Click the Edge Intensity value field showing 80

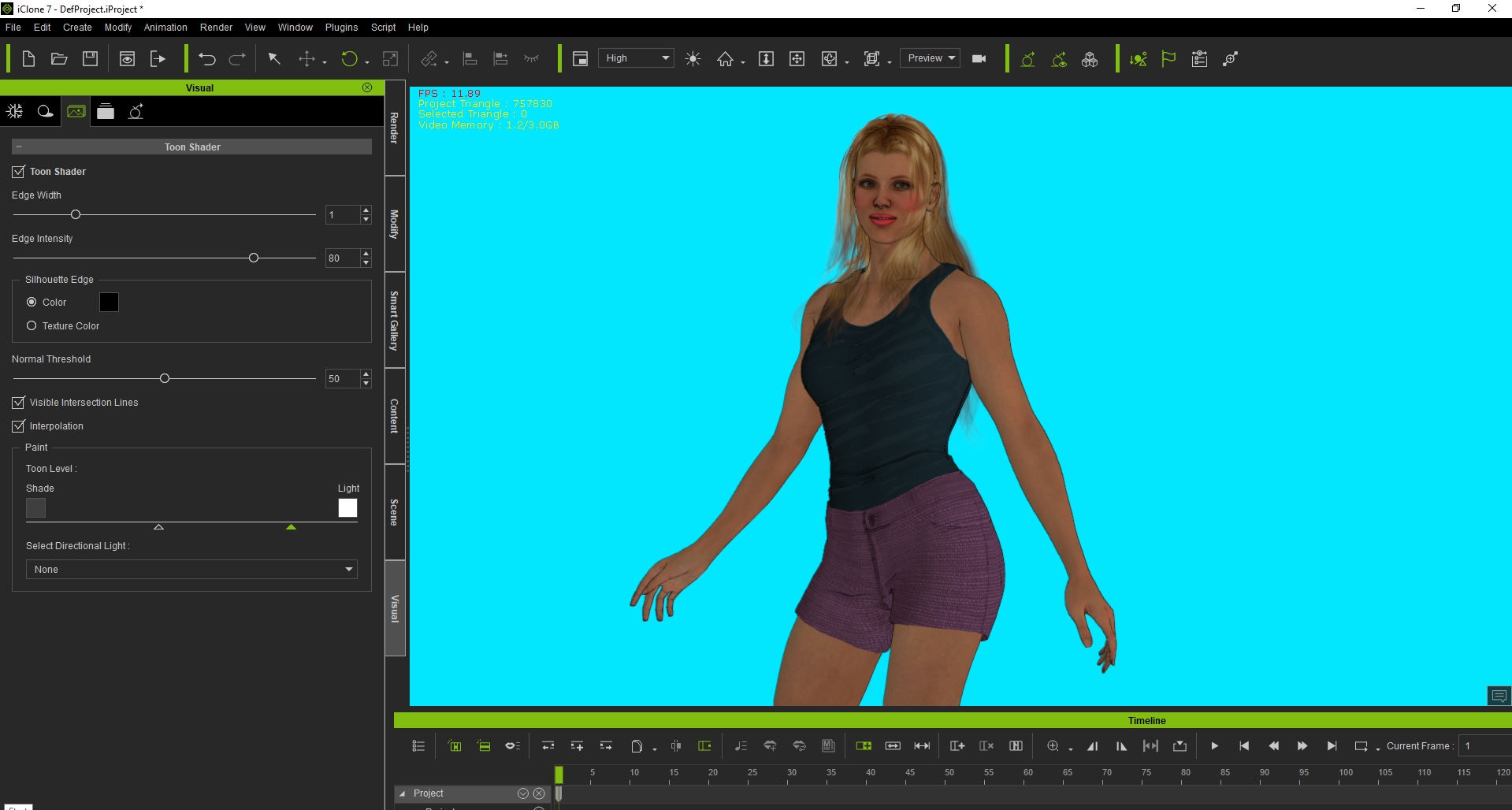click(343, 258)
